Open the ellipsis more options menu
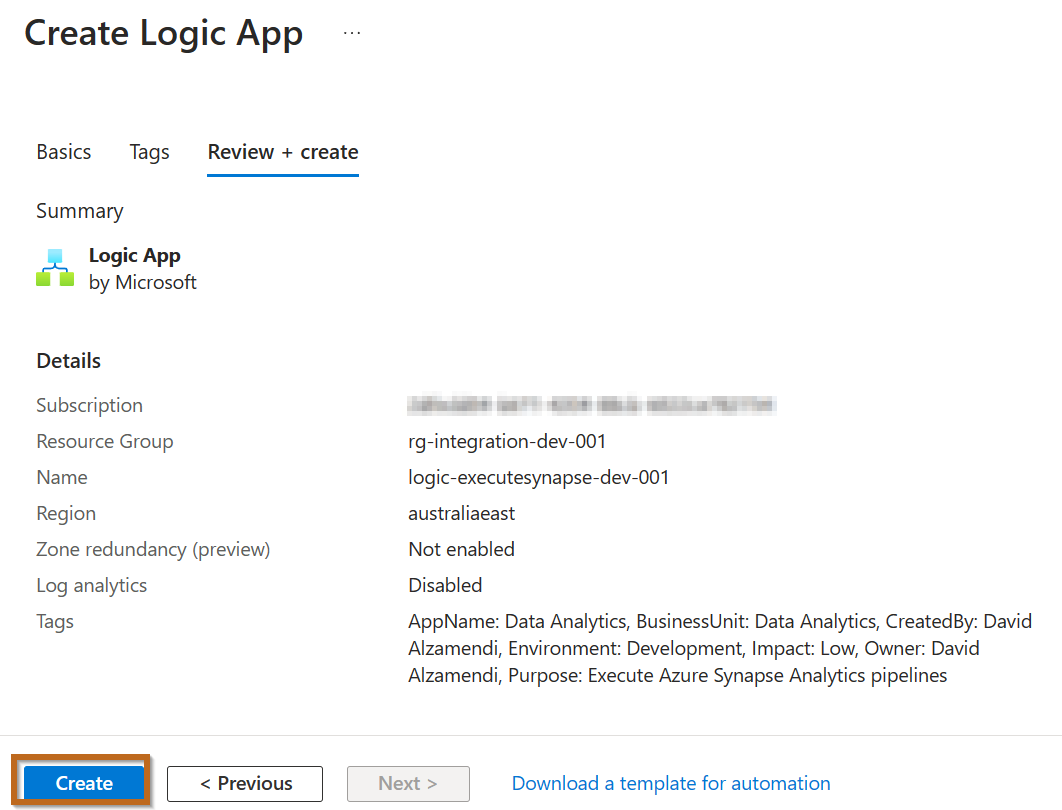This screenshot has height=810, width=1062. pyautogui.click(x=352, y=33)
